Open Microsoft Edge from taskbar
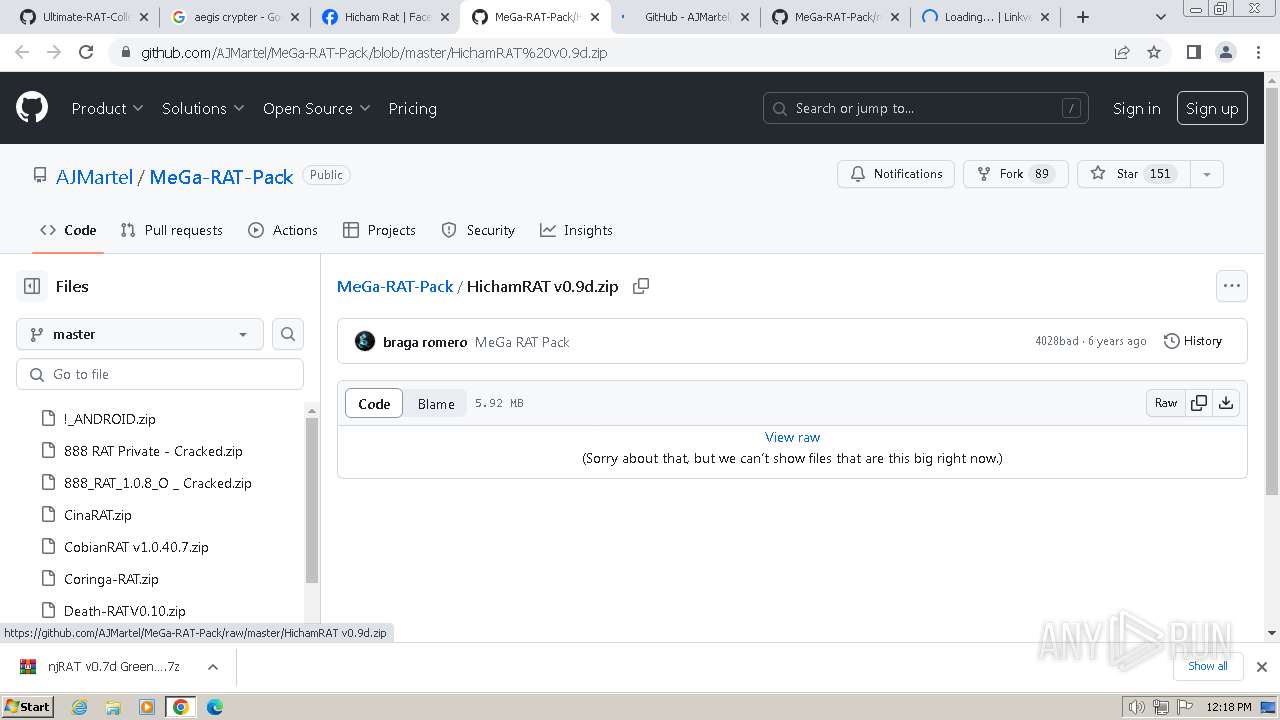Image resolution: width=1280 pixels, height=720 pixels. (x=215, y=707)
